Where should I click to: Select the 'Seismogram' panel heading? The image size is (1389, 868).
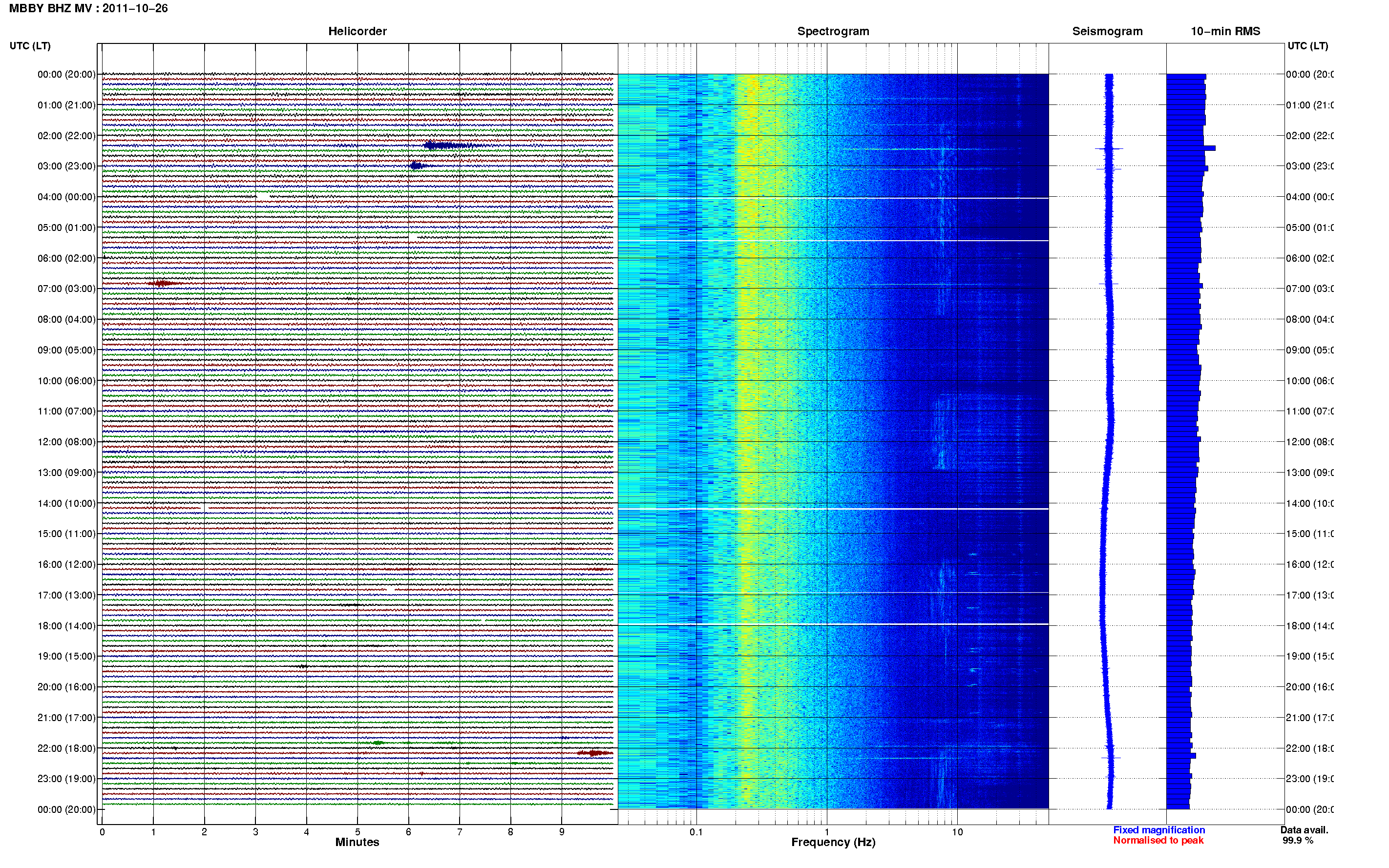click(x=1107, y=31)
